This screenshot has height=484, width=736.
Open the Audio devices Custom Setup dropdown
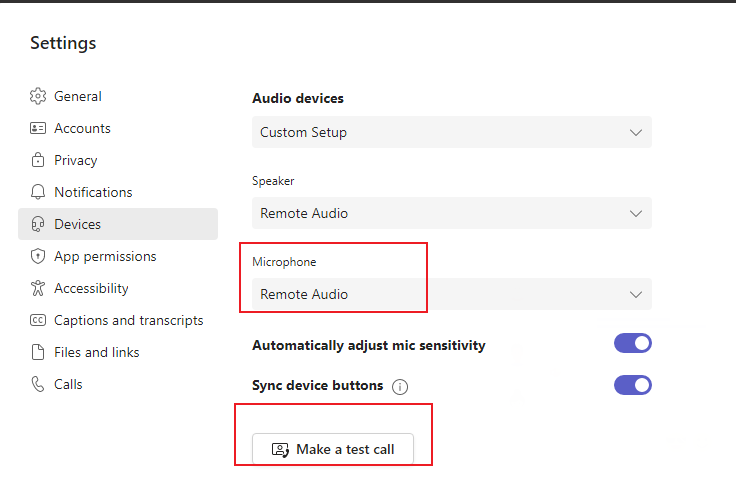coord(451,132)
